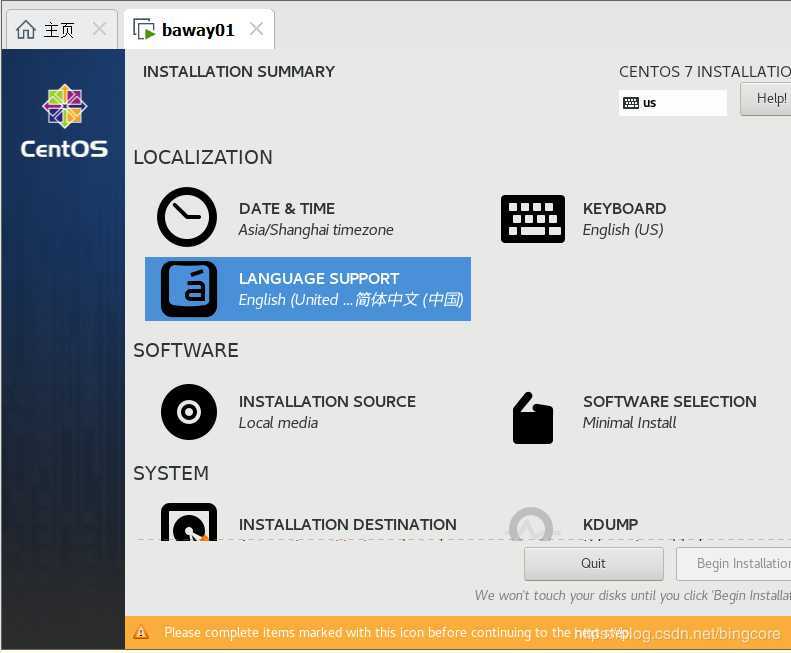Click the home icon on main tab
791x653 pixels.
pos(26,29)
